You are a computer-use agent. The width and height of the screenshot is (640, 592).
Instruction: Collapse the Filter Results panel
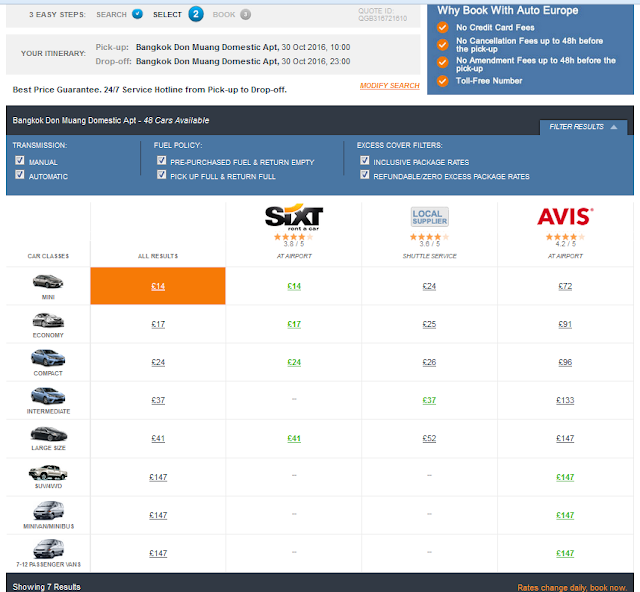[583, 127]
